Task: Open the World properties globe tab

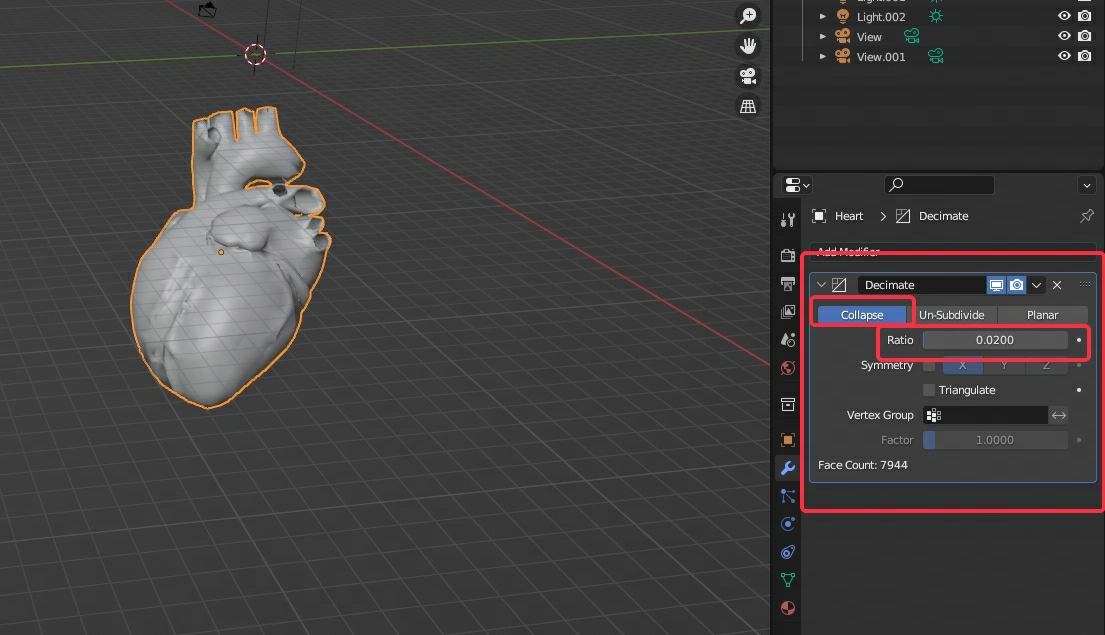Action: click(x=788, y=368)
